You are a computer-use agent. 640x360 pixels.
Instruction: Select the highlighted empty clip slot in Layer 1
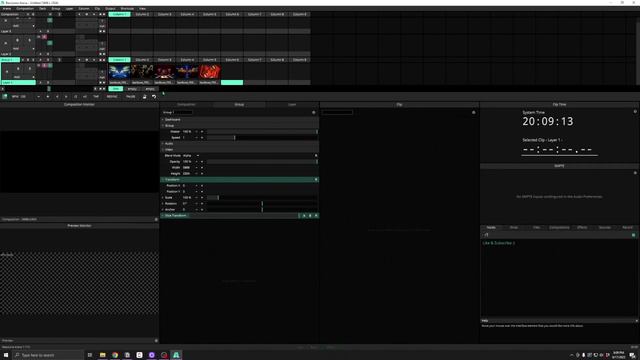tap(232, 82)
